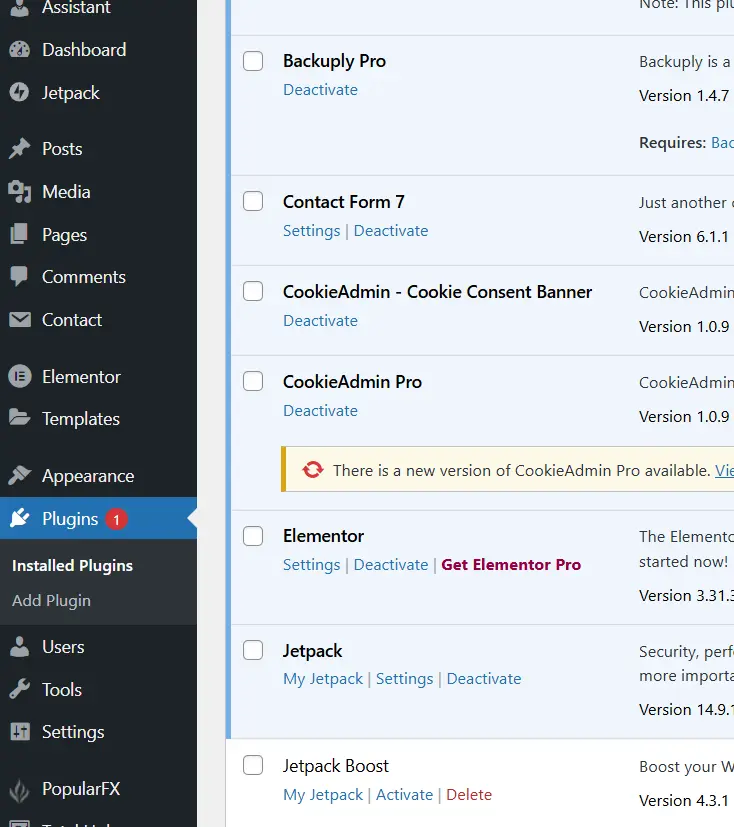
Task: Deactivate Backuply Pro plugin
Action: coord(321,90)
